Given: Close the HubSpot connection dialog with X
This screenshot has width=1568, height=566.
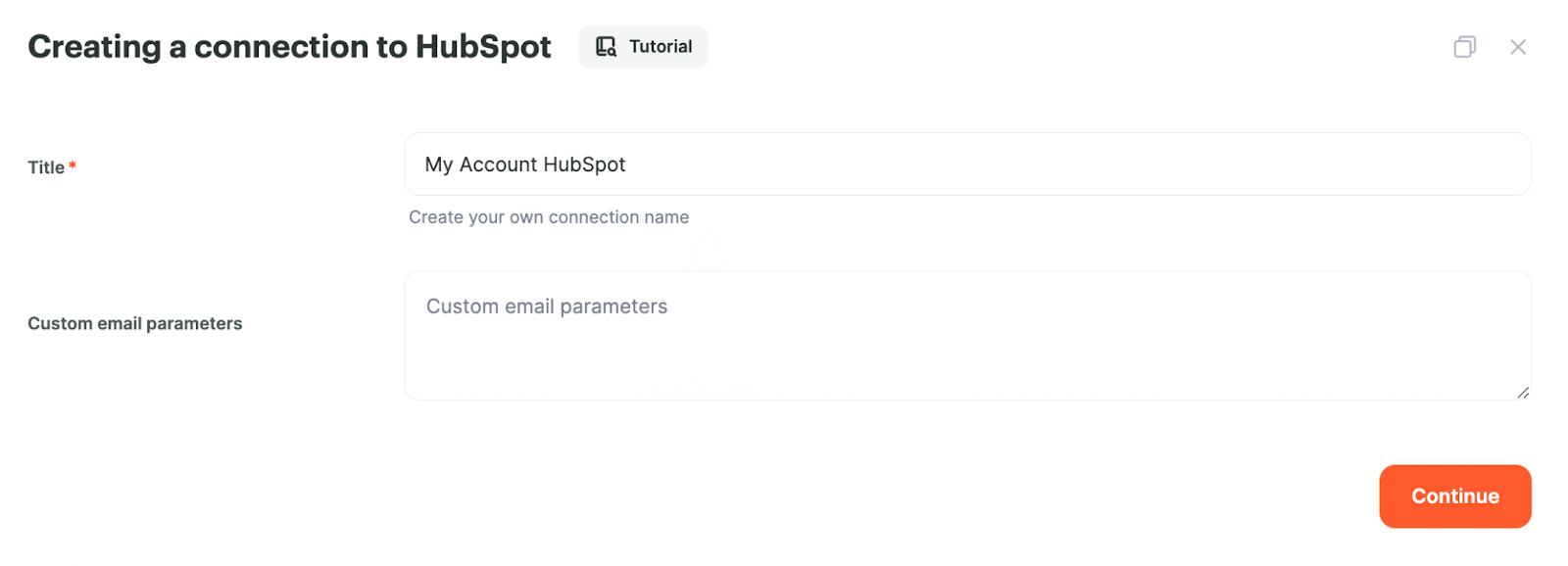Looking at the screenshot, I should (x=1518, y=47).
